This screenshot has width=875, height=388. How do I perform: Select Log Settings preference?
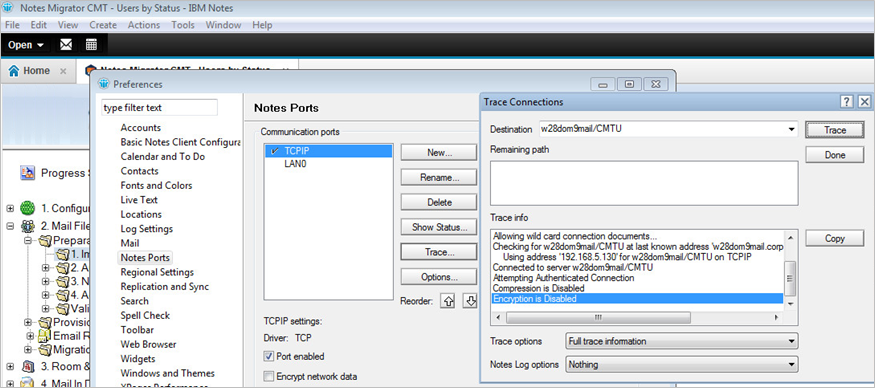pos(147,229)
